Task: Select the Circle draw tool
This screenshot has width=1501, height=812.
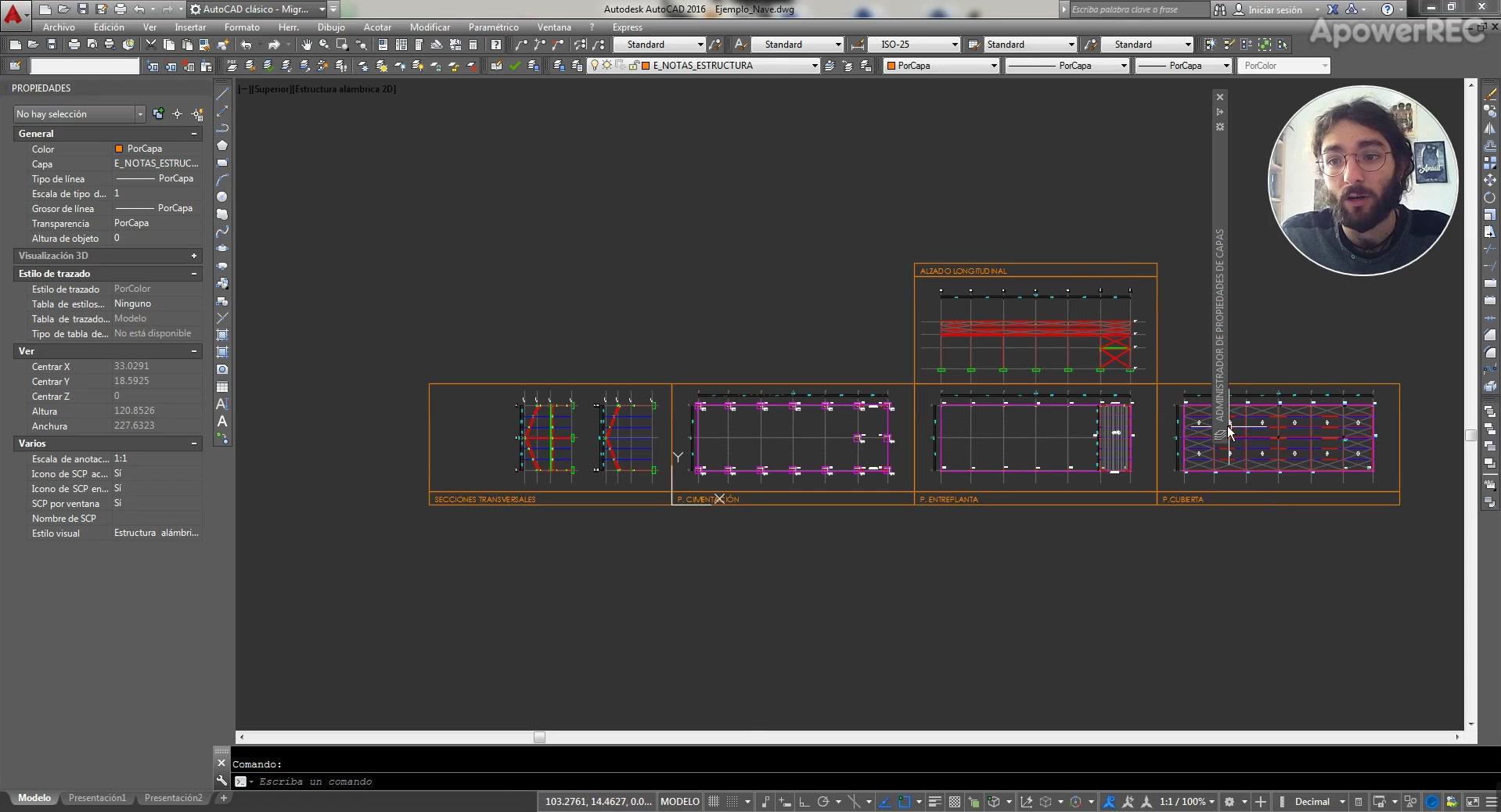Action: (x=222, y=197)
